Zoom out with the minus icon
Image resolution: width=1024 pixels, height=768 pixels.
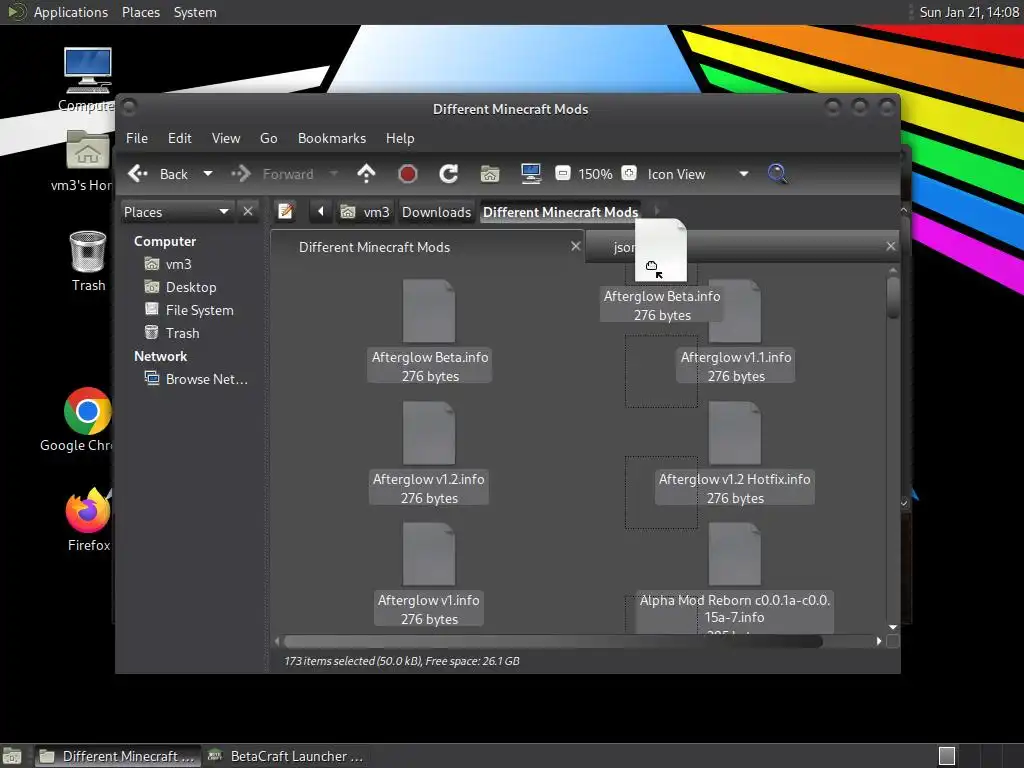pos(562,173)
